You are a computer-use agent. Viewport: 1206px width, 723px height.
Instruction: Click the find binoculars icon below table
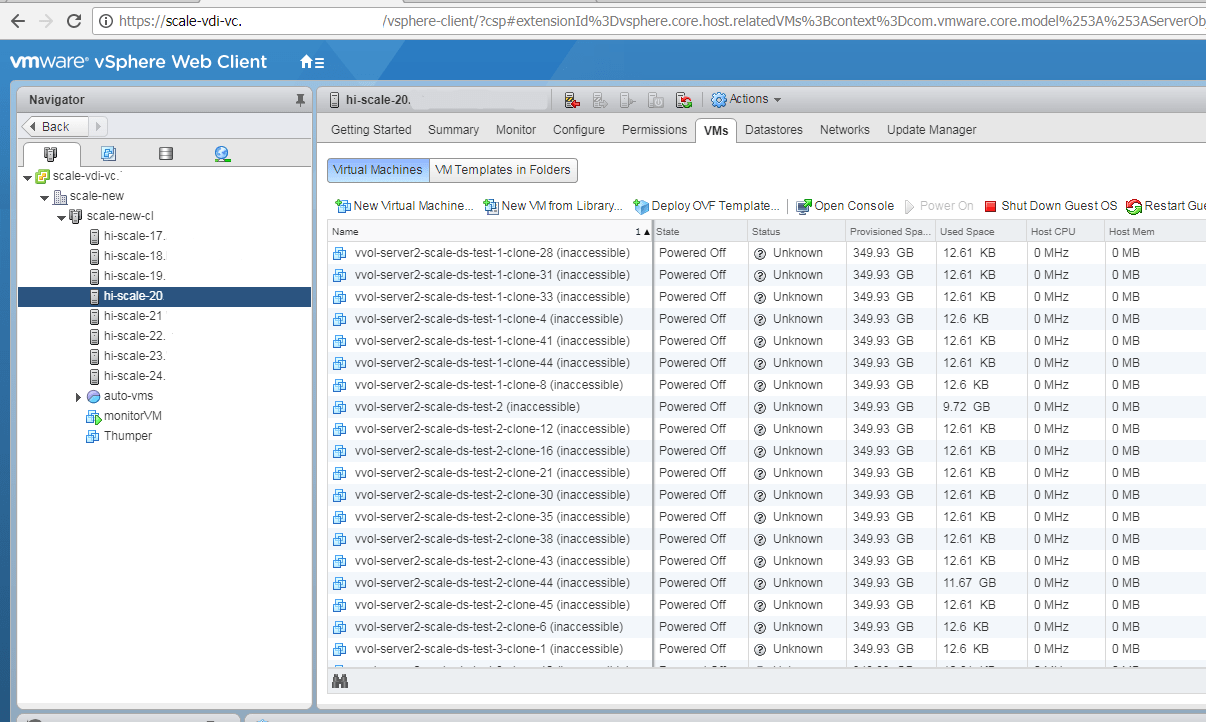[x=340, y=681]
